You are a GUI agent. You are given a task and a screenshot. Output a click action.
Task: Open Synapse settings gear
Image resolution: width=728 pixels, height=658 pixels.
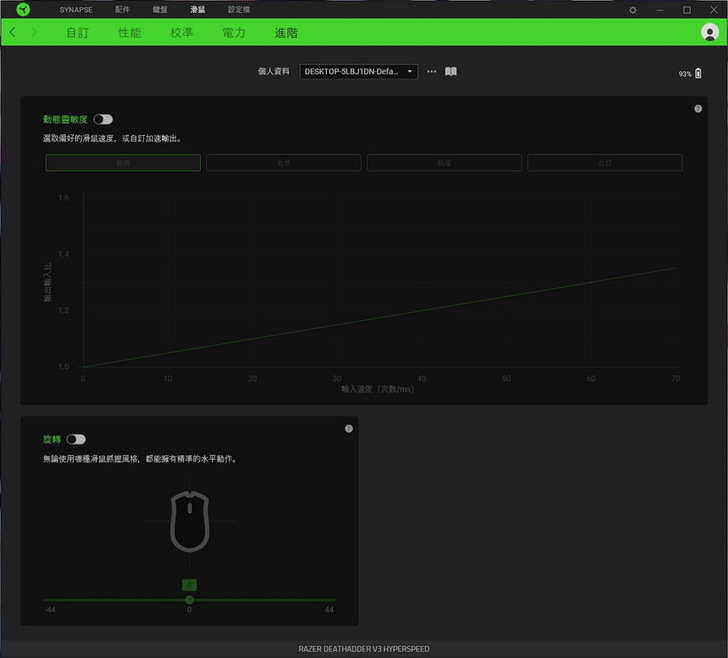pyautogui.click(x=632, y=9)
